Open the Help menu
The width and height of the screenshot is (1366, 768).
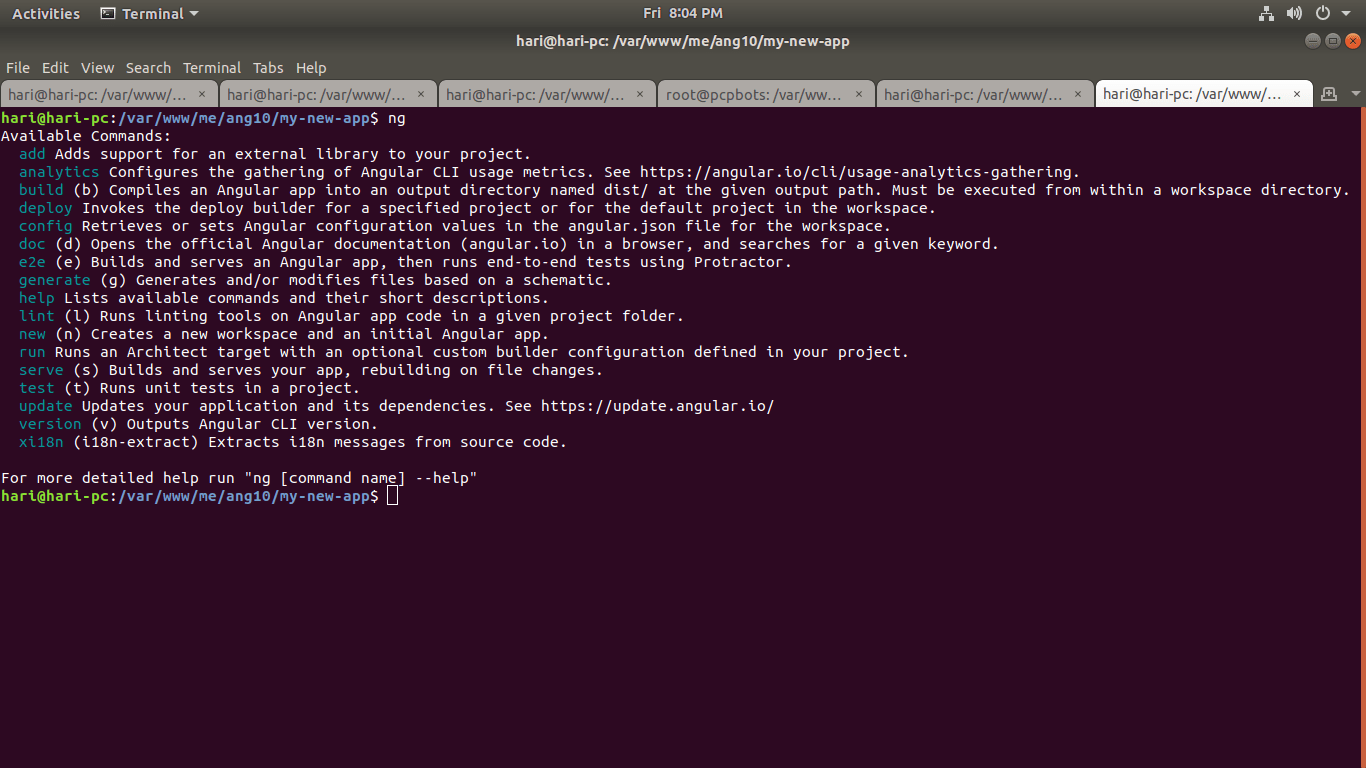click(311, 68)
